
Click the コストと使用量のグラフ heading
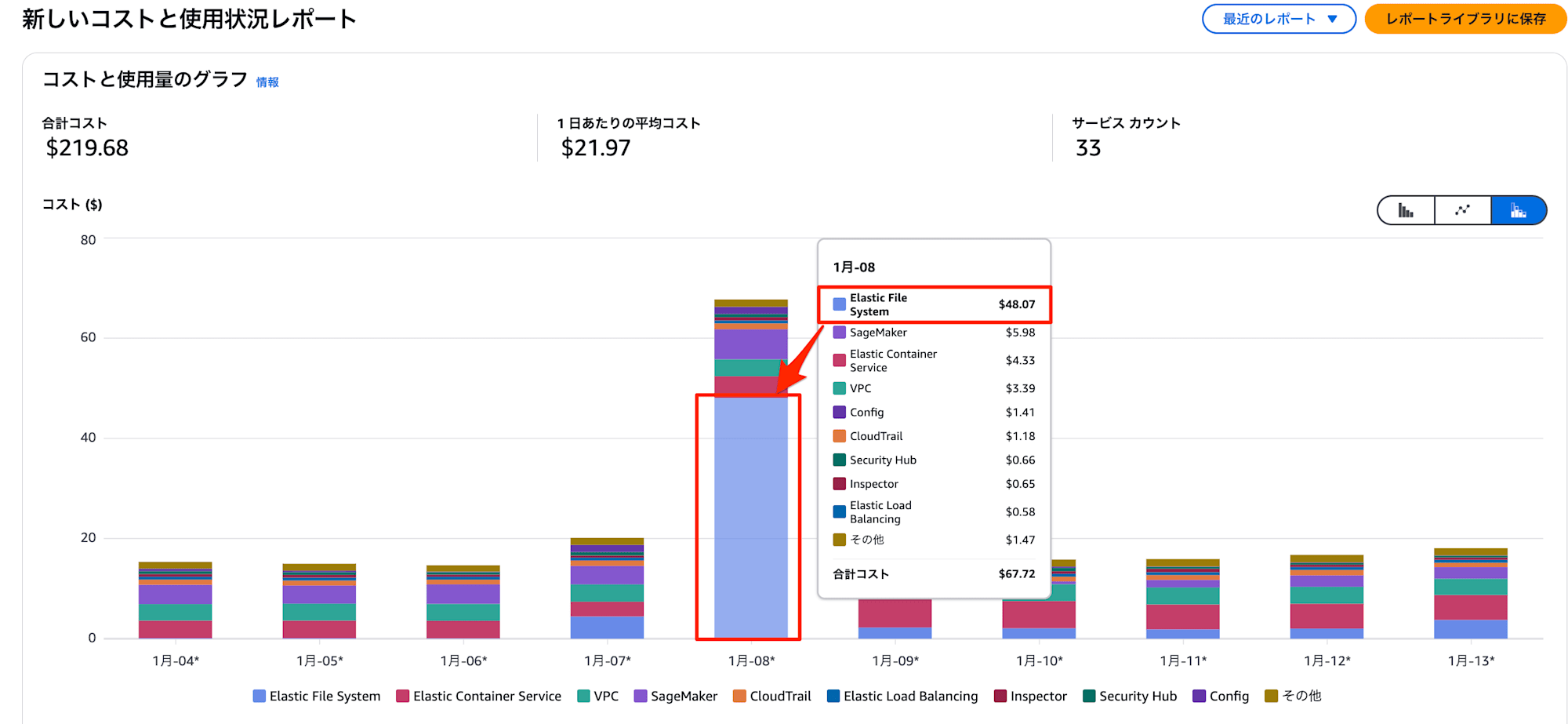pos(145,79)
